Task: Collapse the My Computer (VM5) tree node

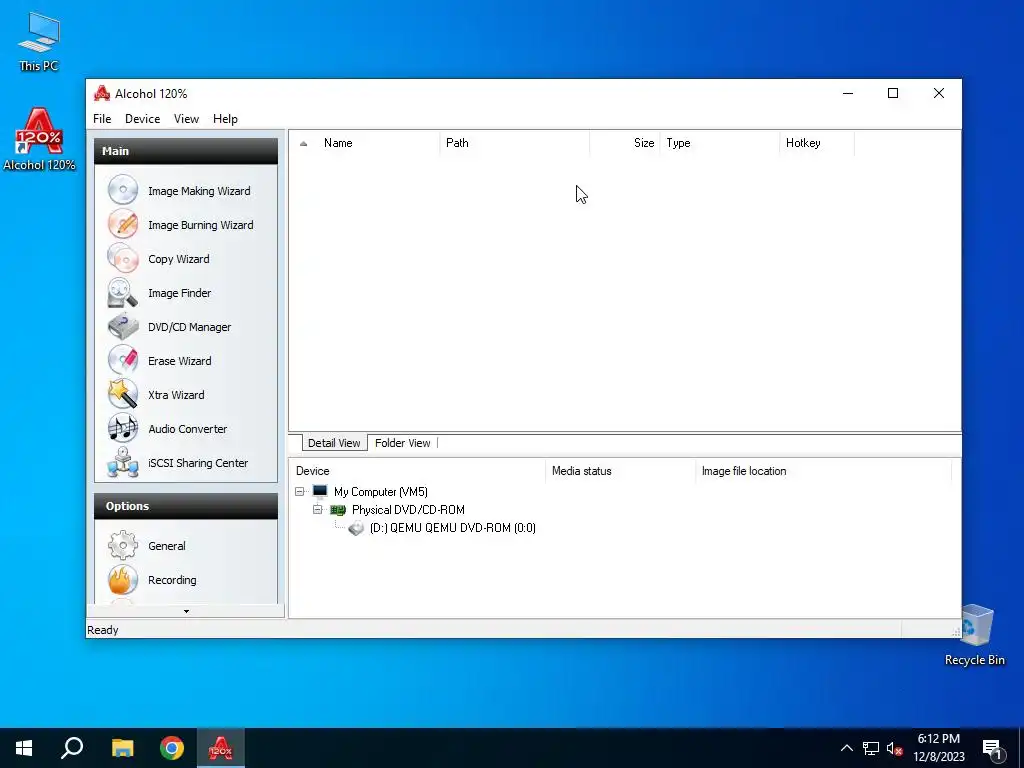Action: click(x=300, y=492)
